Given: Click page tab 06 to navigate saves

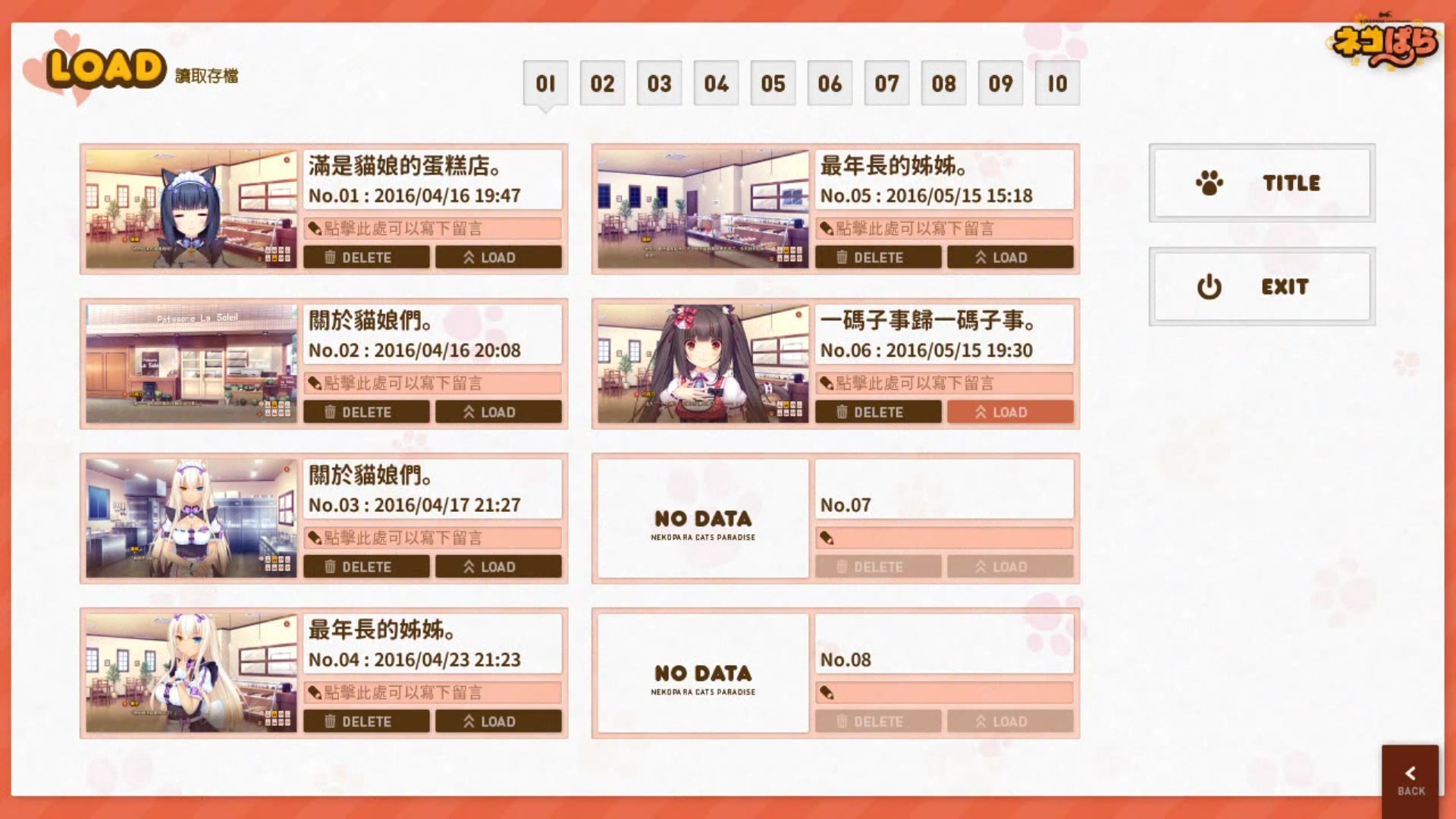Looking at the screenshot, I should tap(827, 83).
